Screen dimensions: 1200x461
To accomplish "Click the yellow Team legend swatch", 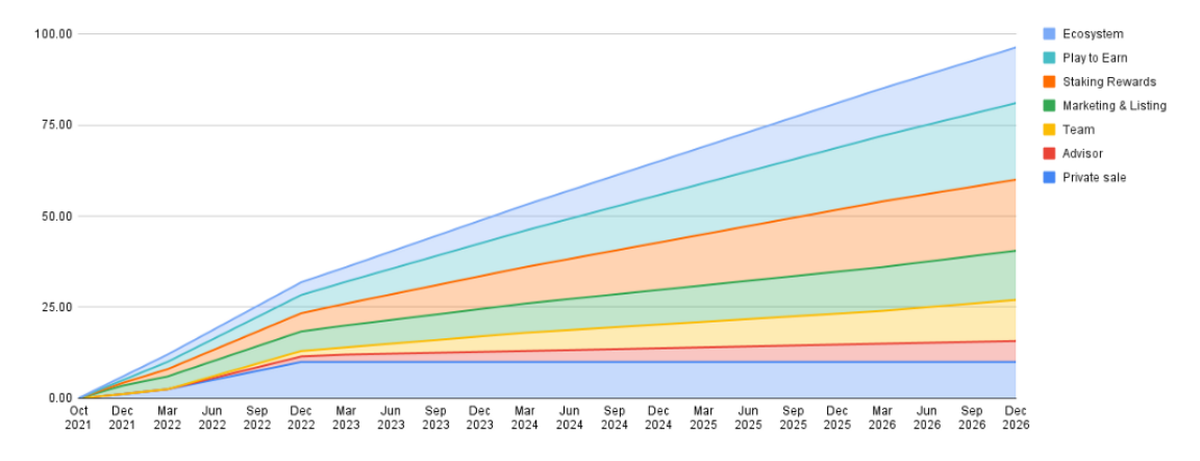I will pyautogui.click(x=1049, y=130).
